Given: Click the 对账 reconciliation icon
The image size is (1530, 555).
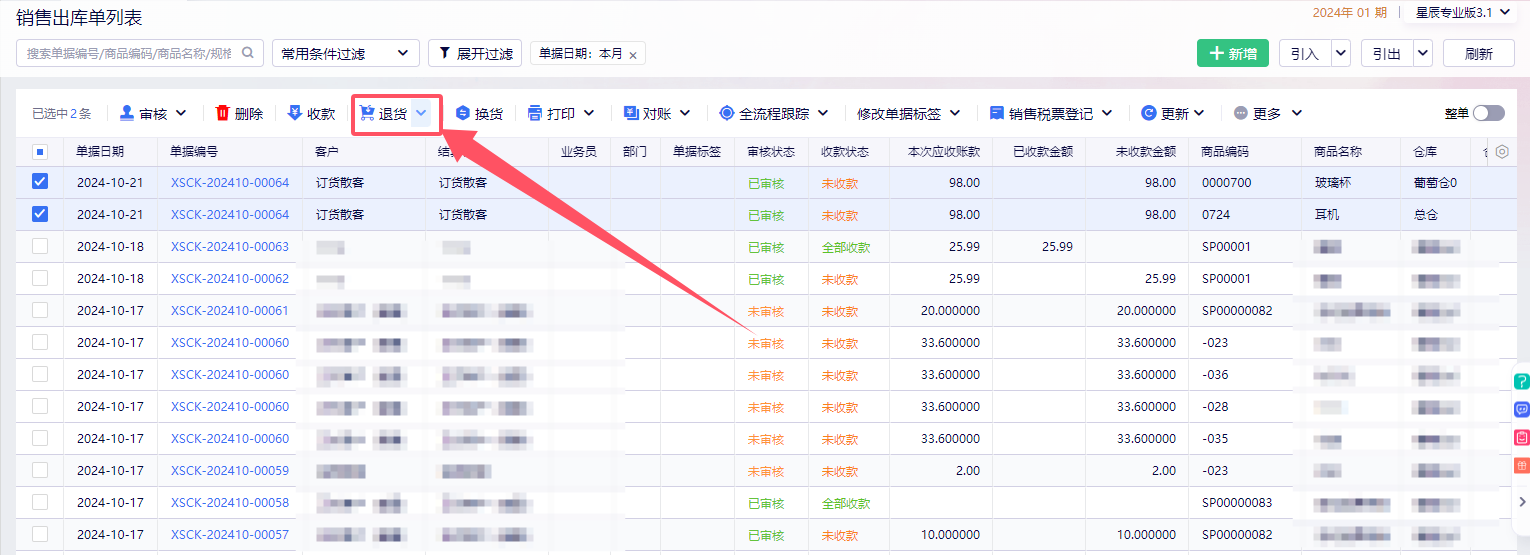Looking at the screenshot, I should tap(631, 113).
